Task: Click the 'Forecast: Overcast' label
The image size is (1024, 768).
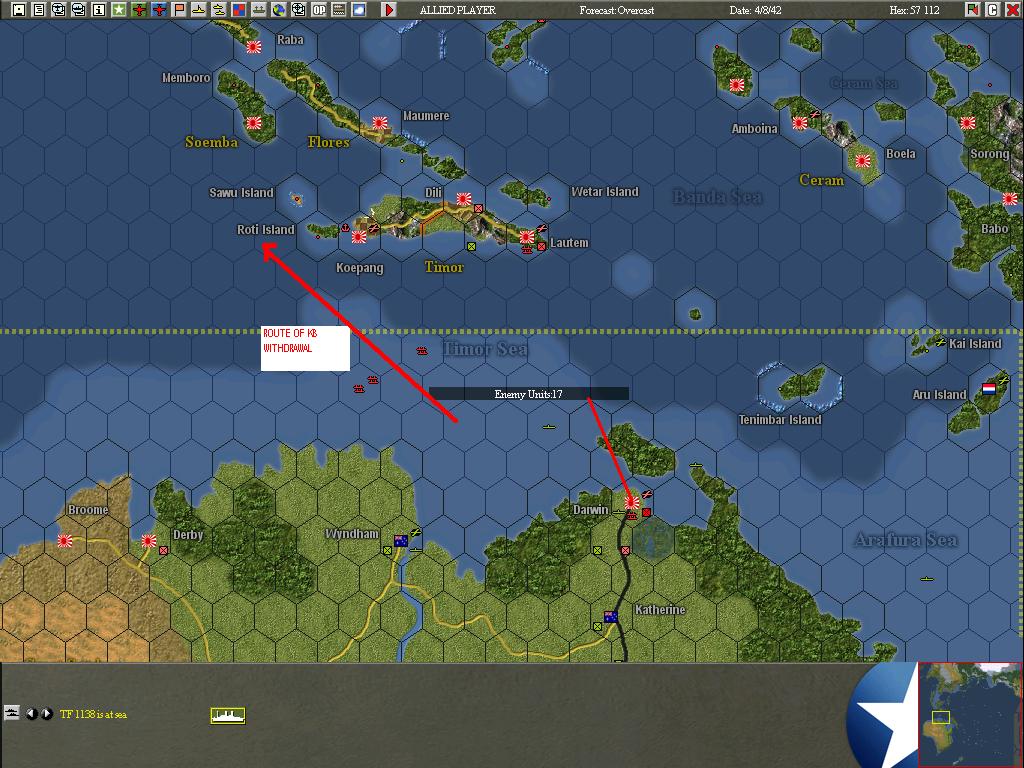Action: point(616,10)
